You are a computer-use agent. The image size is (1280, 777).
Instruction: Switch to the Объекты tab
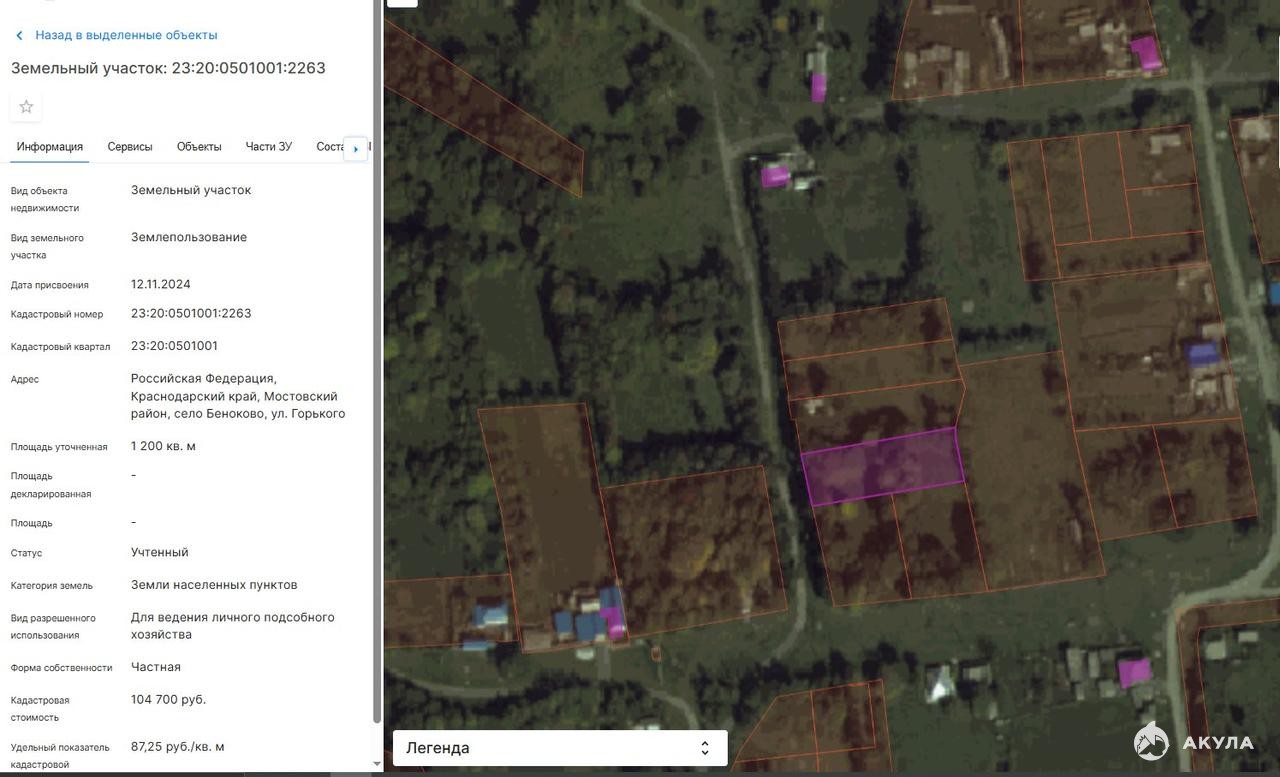click(199, 147)
